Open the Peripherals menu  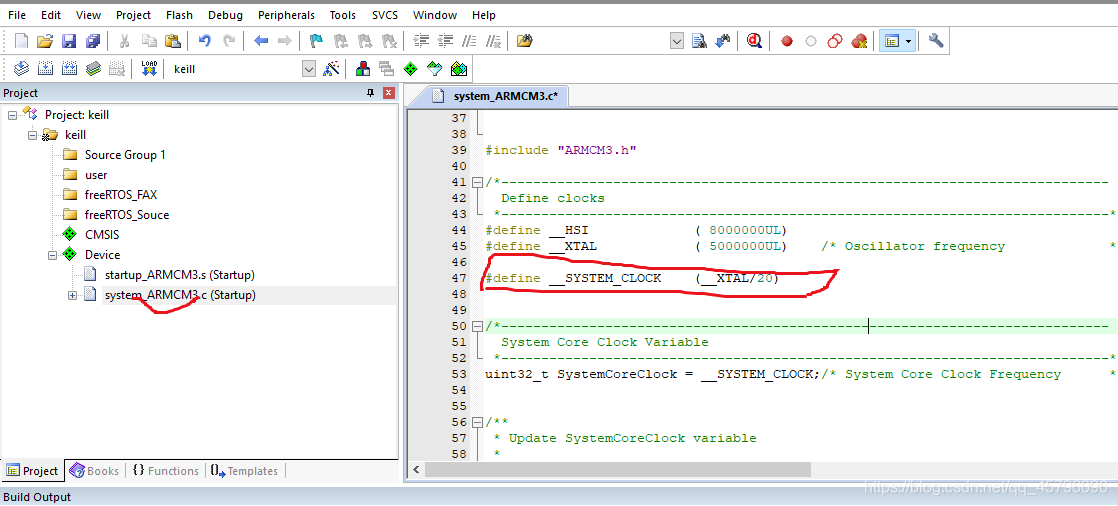(286, 14)
